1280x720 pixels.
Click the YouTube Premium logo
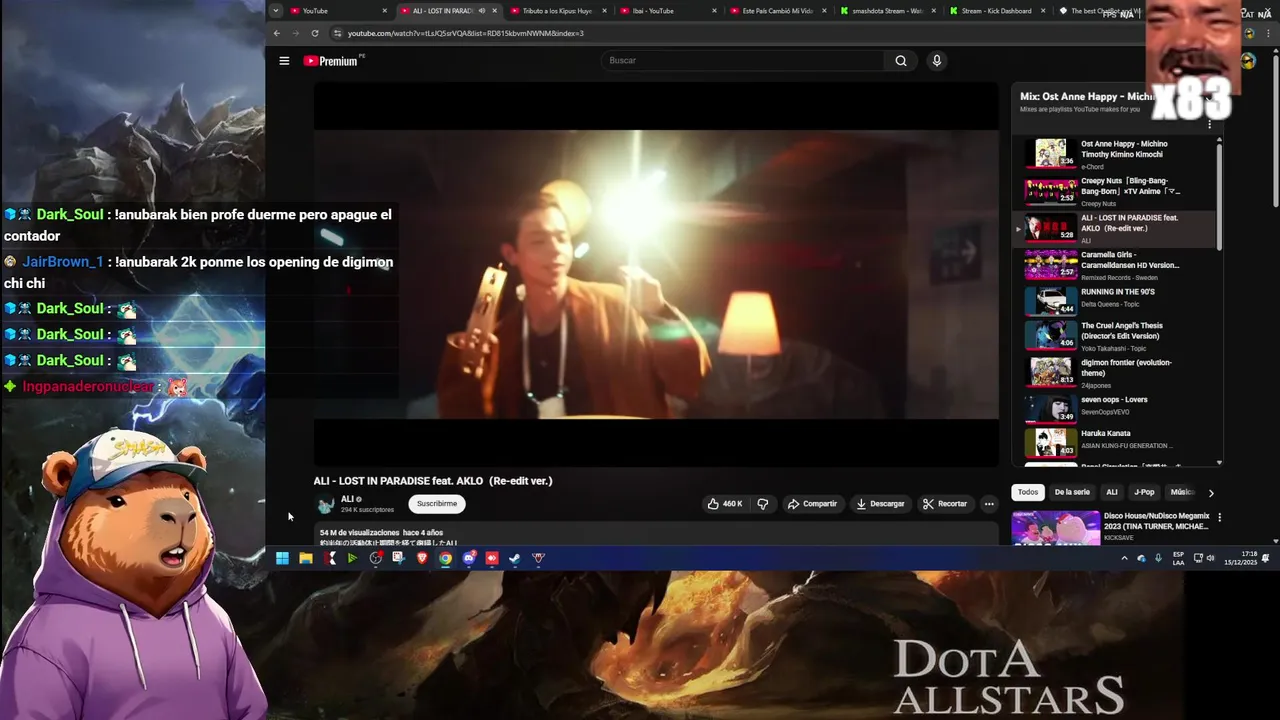[x=333, y=61]
